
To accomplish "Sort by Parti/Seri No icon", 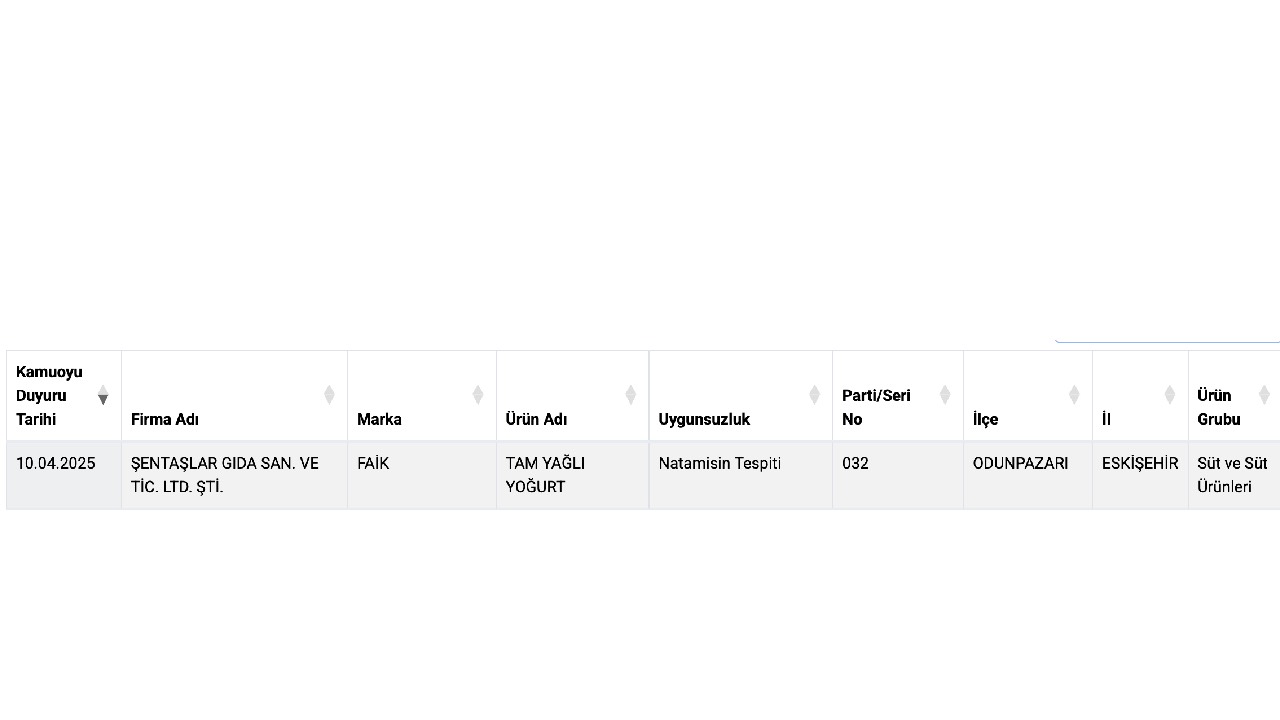I will [945, 395].
